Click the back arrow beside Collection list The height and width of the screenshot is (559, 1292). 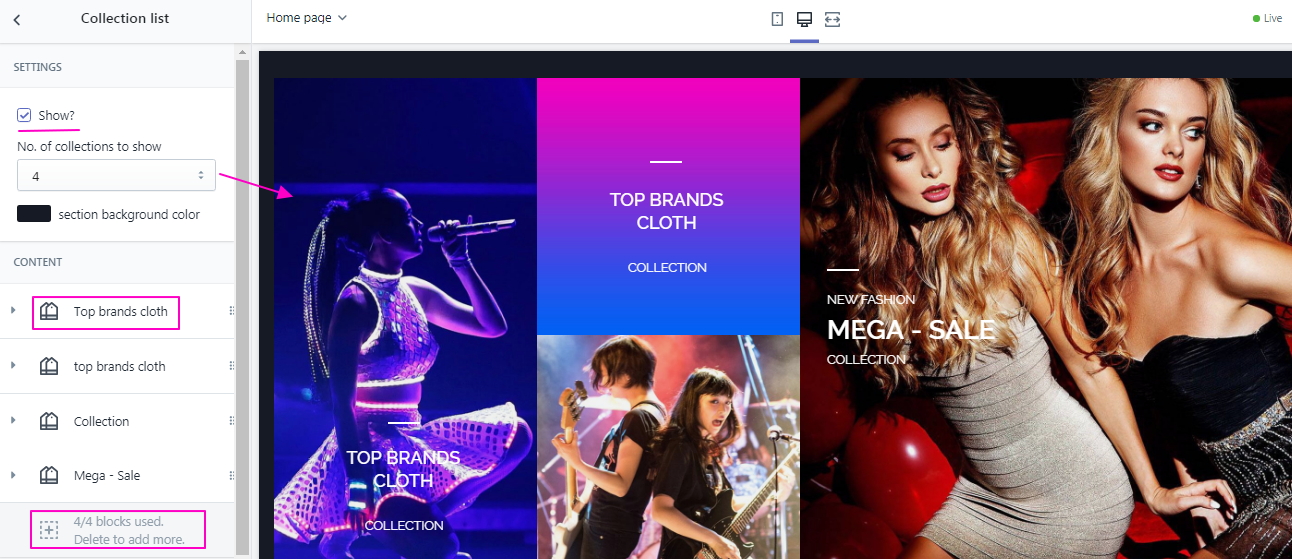coord(17,19)
